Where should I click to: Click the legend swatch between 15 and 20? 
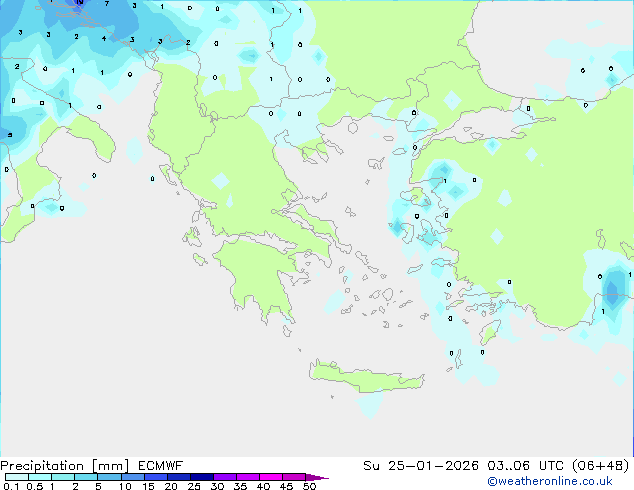(x=156, y=477)
